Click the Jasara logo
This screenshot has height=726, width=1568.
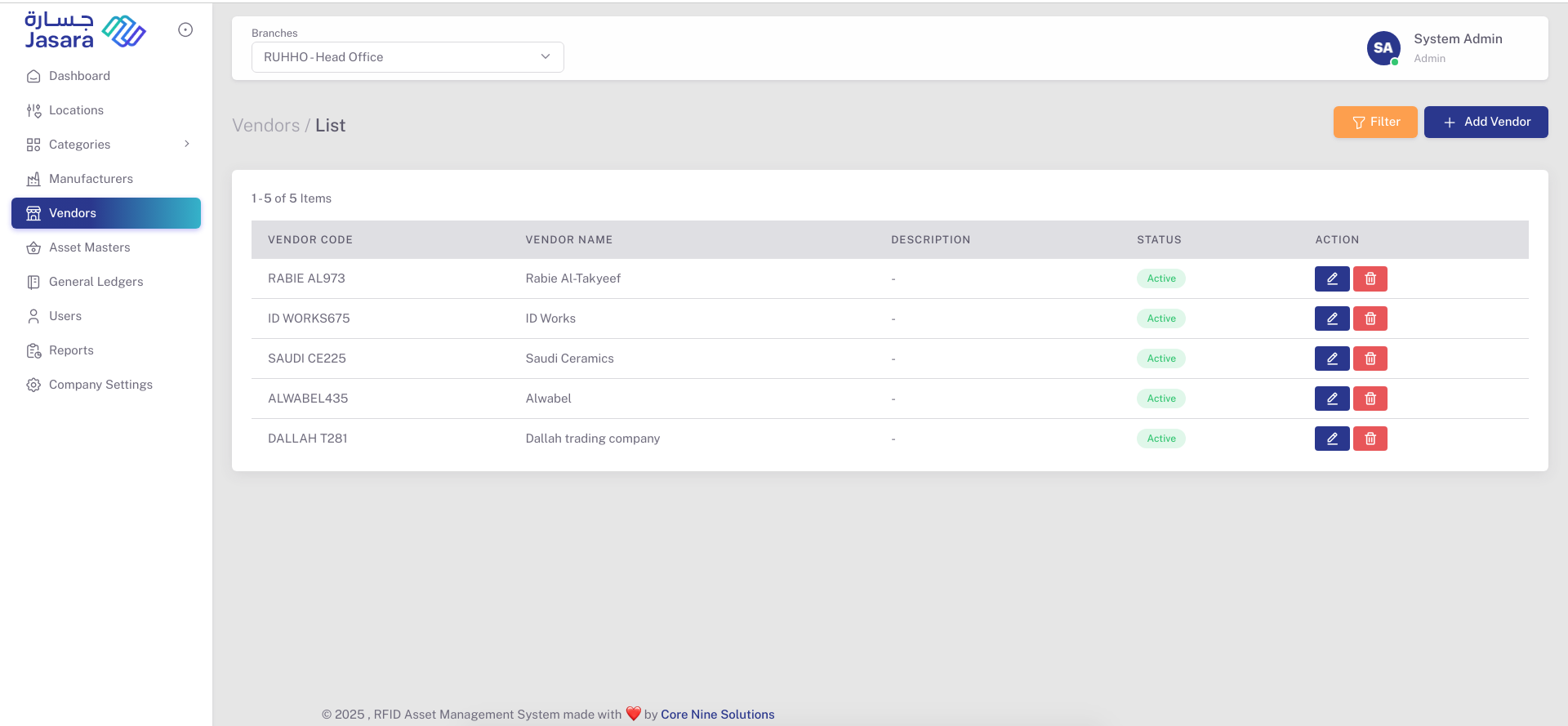pos(85,31)
